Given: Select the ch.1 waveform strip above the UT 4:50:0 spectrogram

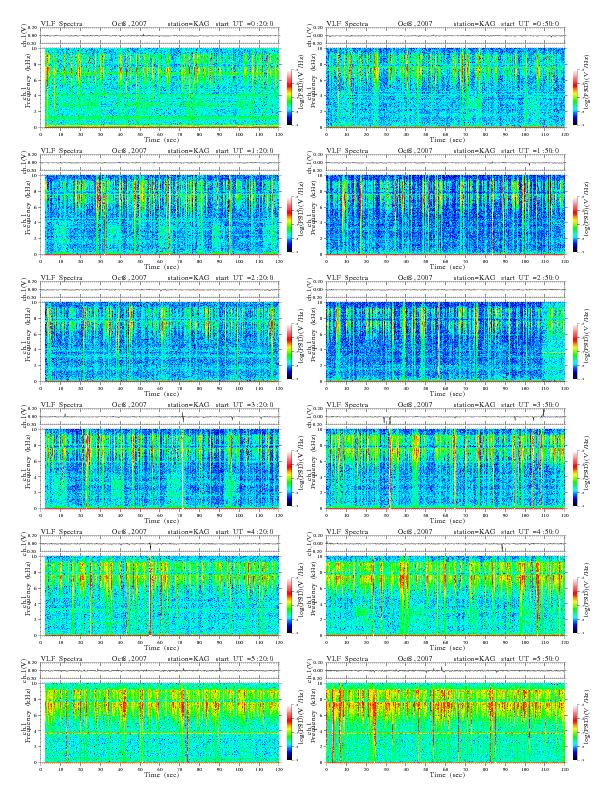Looking at the screenshot, I should [445, 543].
